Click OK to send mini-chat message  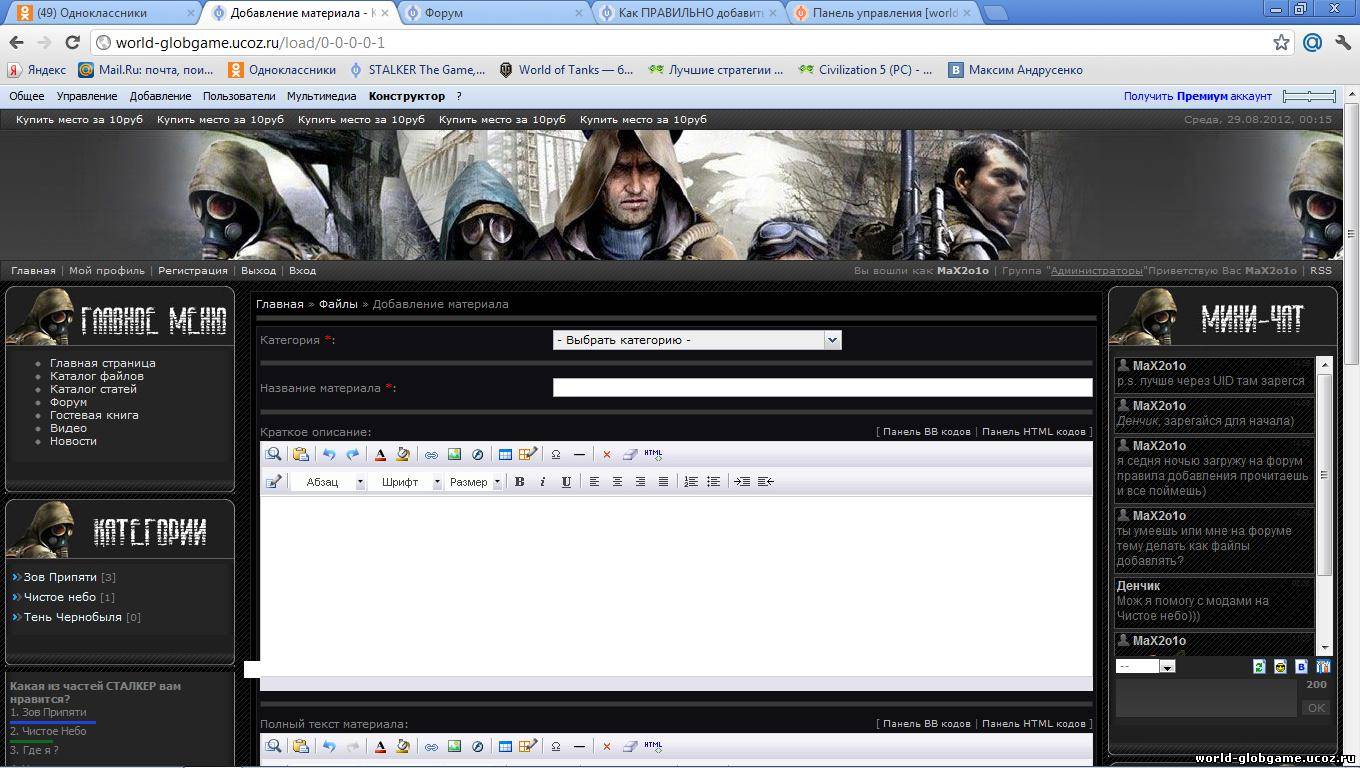coord(1316,707)
